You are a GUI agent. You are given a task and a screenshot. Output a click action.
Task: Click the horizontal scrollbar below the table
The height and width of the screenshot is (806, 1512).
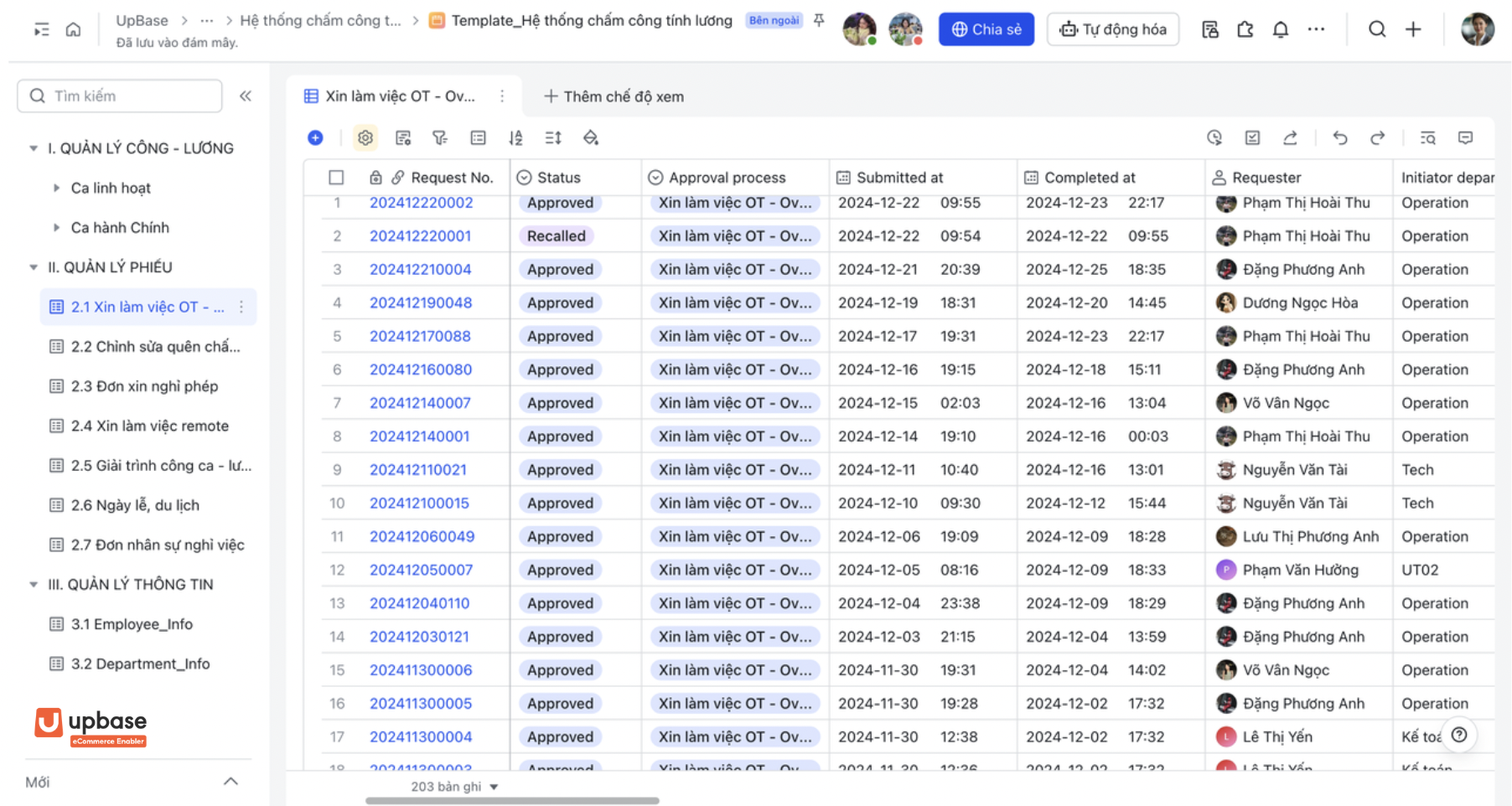click(x=512, y=801)
